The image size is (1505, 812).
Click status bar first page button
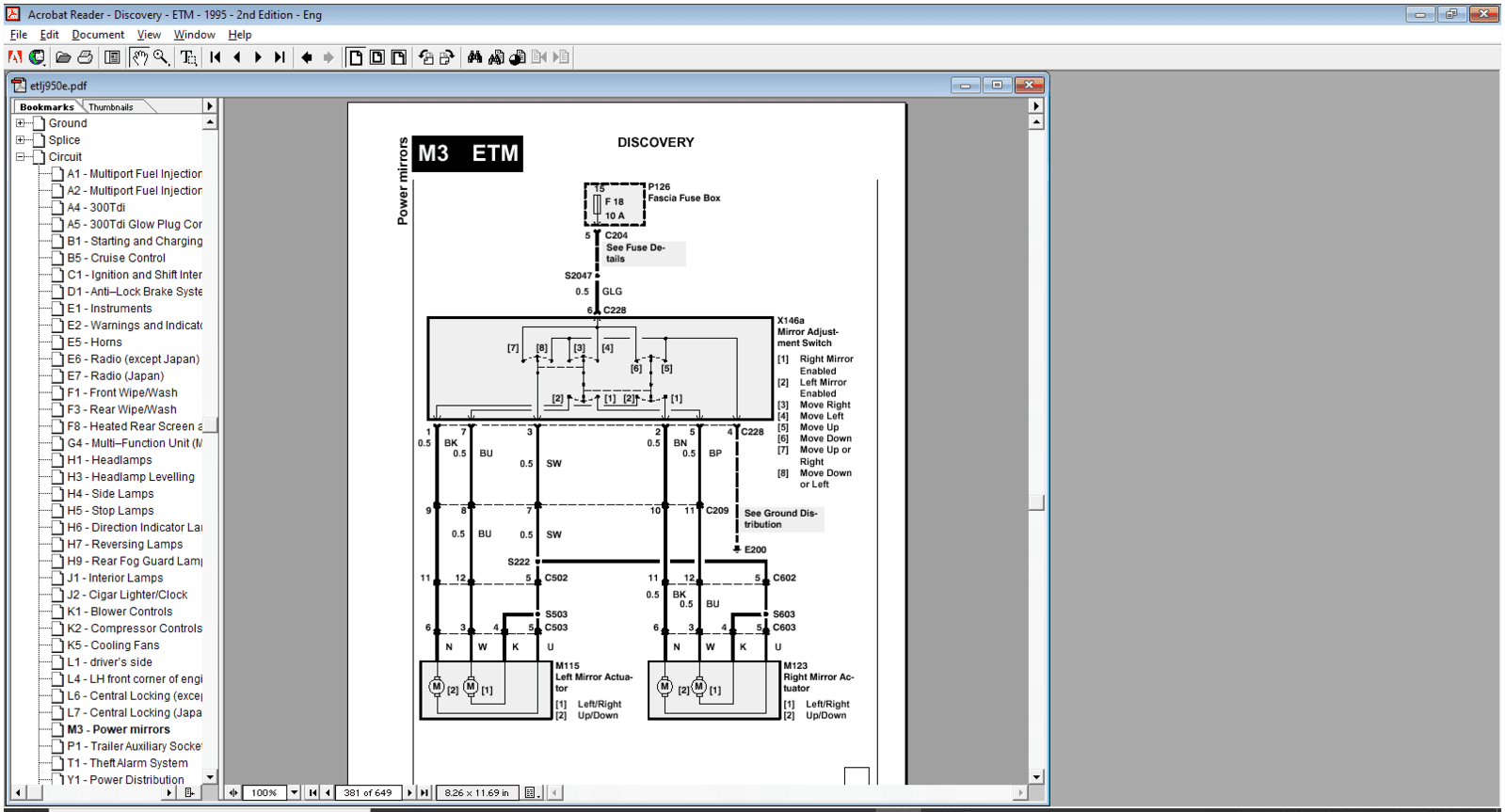312,792
